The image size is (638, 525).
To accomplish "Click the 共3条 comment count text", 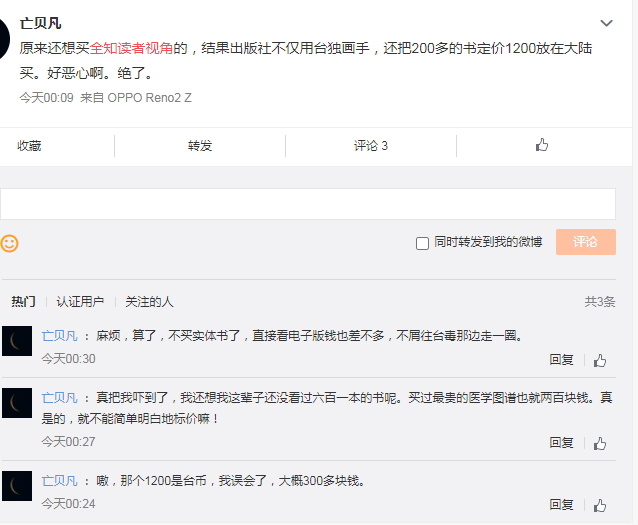I will (600, 302).
